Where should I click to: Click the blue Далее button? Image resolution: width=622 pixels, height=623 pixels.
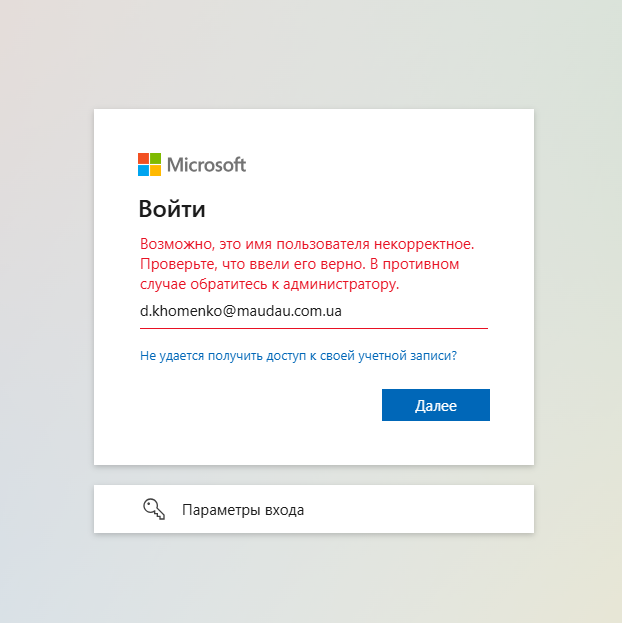[436, 405]
